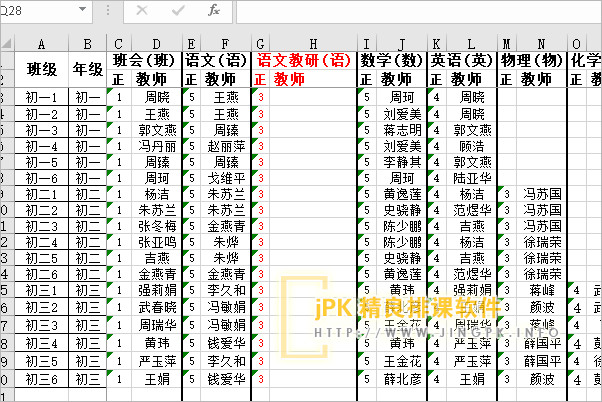Select the 英语(英) header cell

point(462,60)
